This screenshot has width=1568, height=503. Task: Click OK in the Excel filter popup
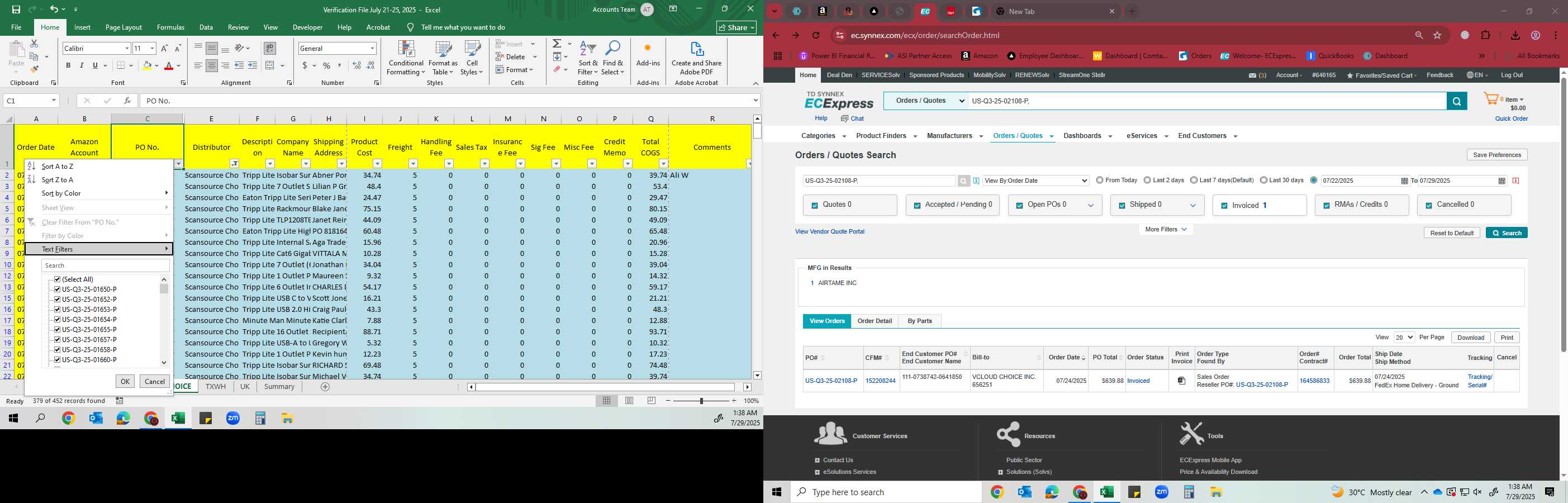[x=125, y=381]
